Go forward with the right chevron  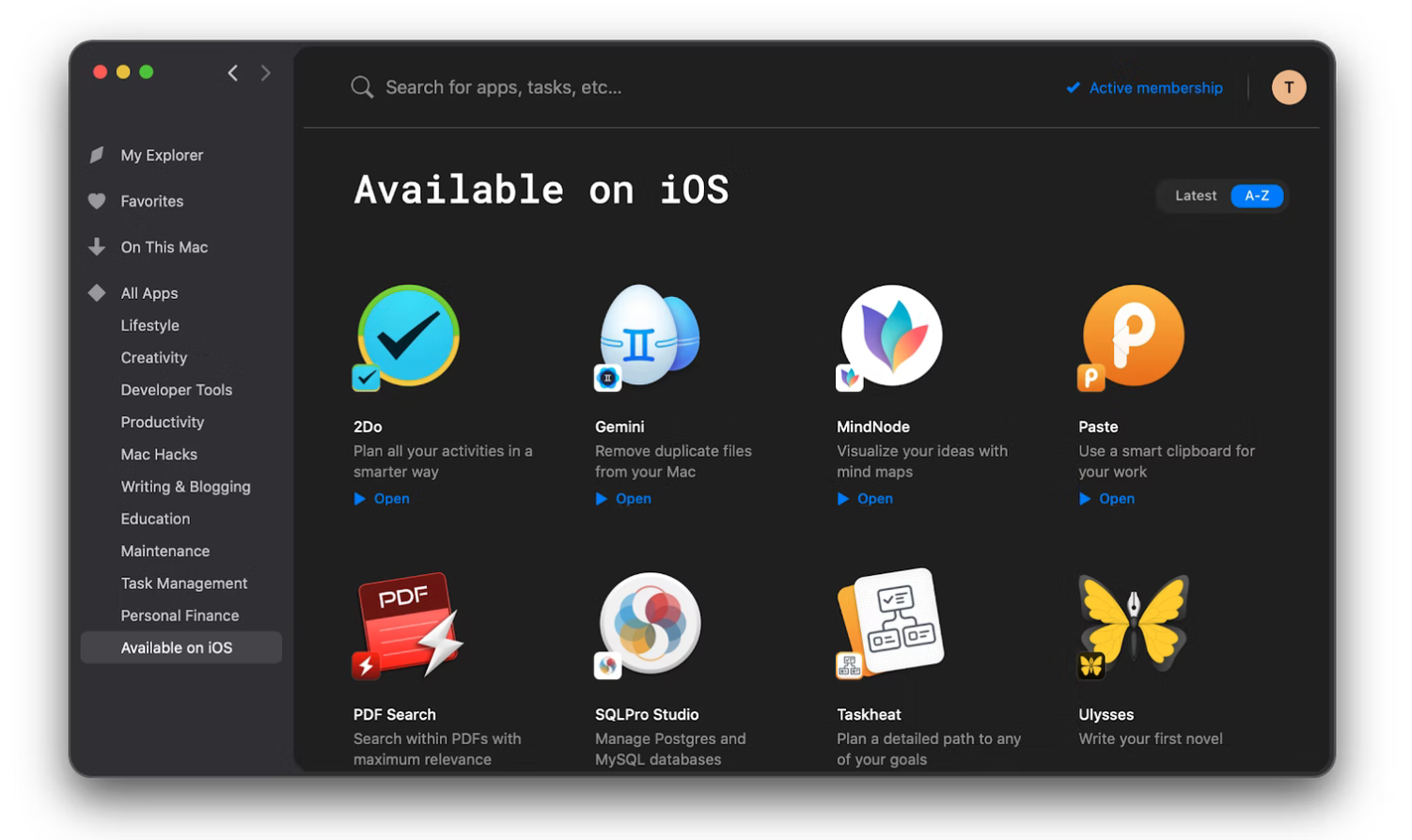click(x=266, y=72)
